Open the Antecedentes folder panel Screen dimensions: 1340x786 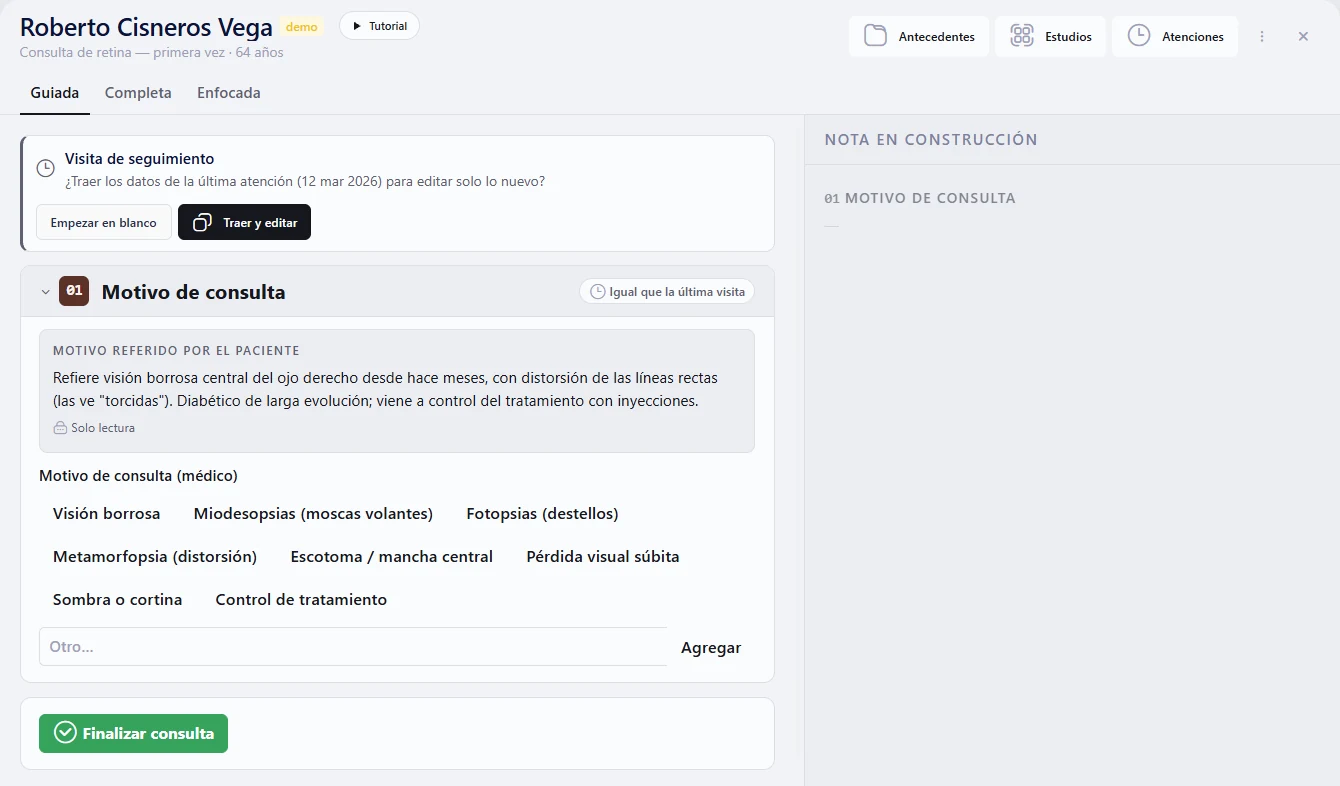(919, 37)
